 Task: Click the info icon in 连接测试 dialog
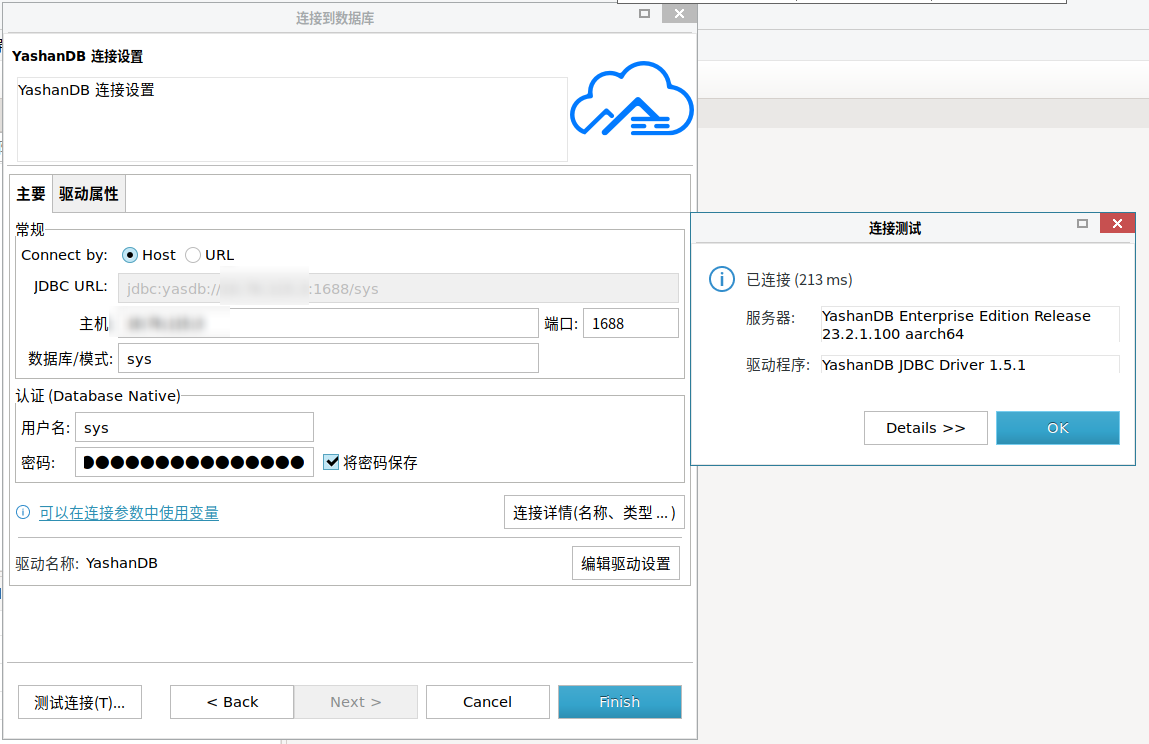coord(722,279)
